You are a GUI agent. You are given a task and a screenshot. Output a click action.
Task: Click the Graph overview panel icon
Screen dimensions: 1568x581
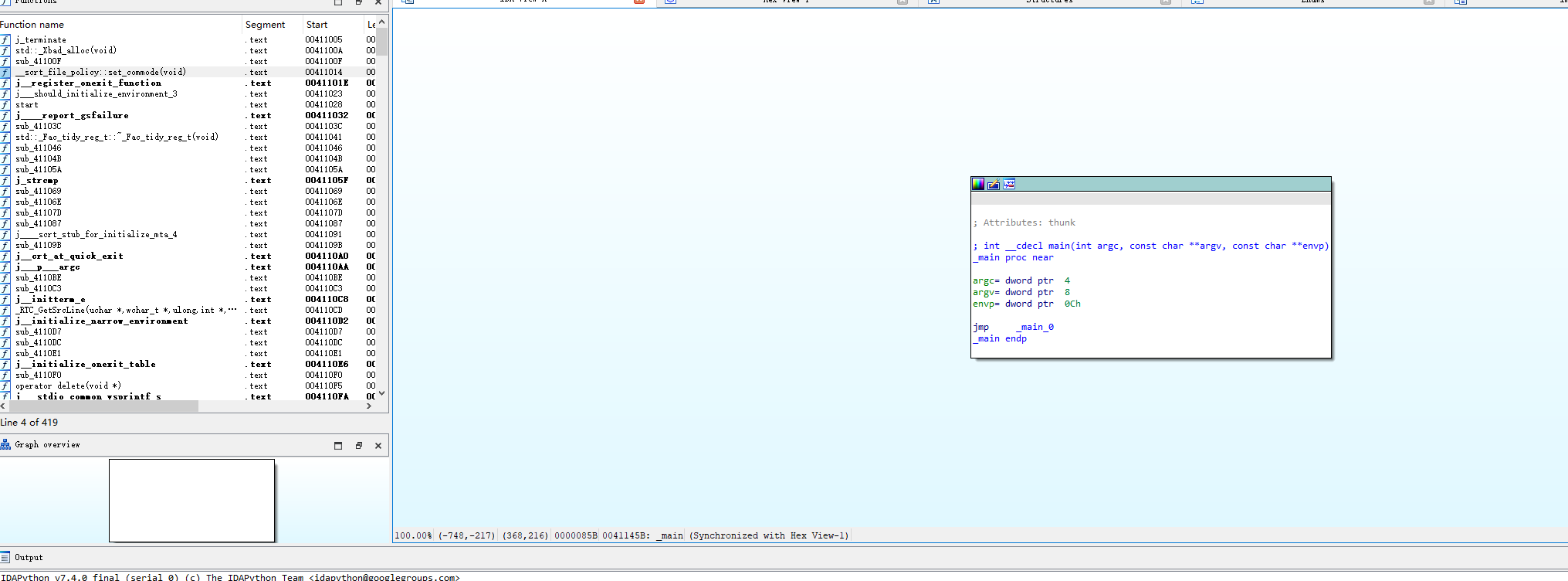click(5, 444)
